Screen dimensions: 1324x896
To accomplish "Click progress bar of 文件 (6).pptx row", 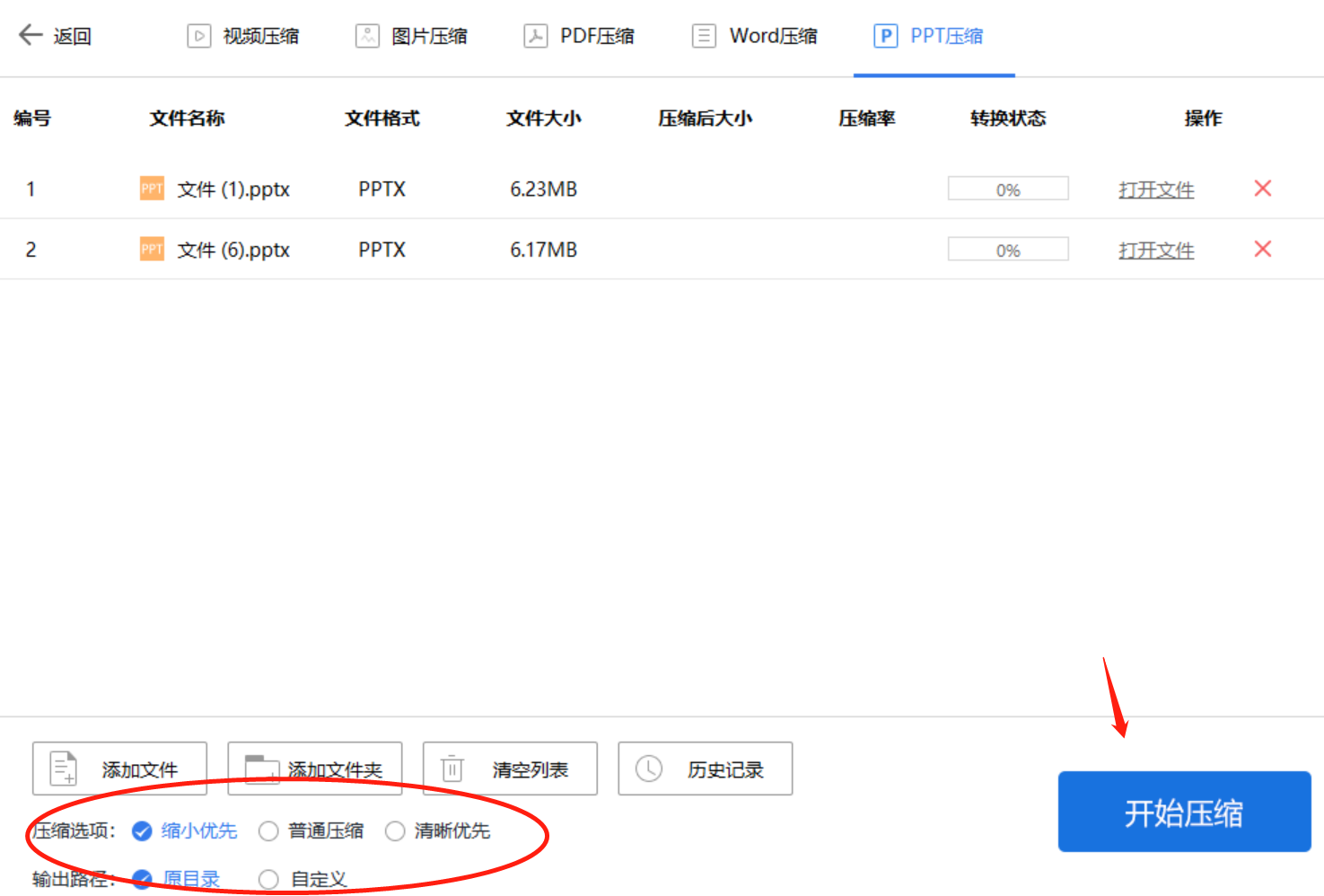I will coord(1008,249).
